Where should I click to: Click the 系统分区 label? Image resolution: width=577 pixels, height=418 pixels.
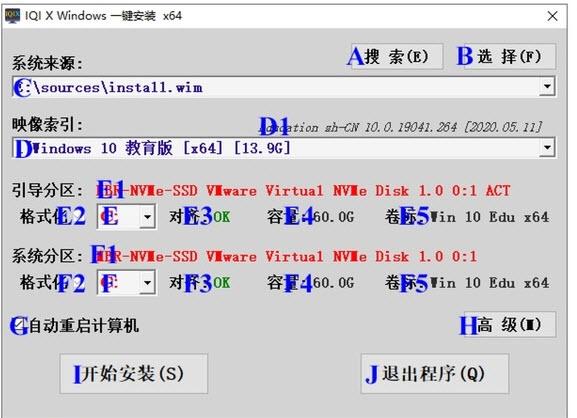(x=47, y=256)
